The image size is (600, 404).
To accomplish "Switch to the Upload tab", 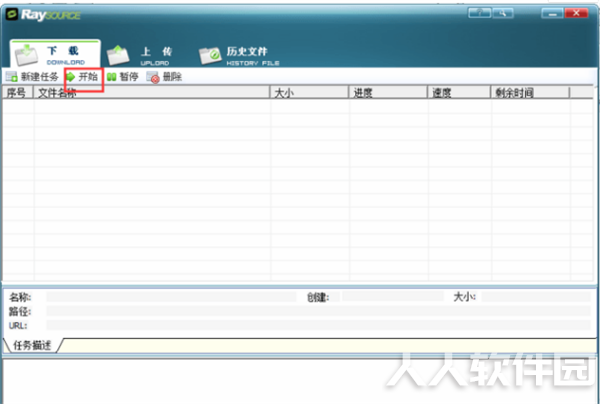I will pos(139,55).
